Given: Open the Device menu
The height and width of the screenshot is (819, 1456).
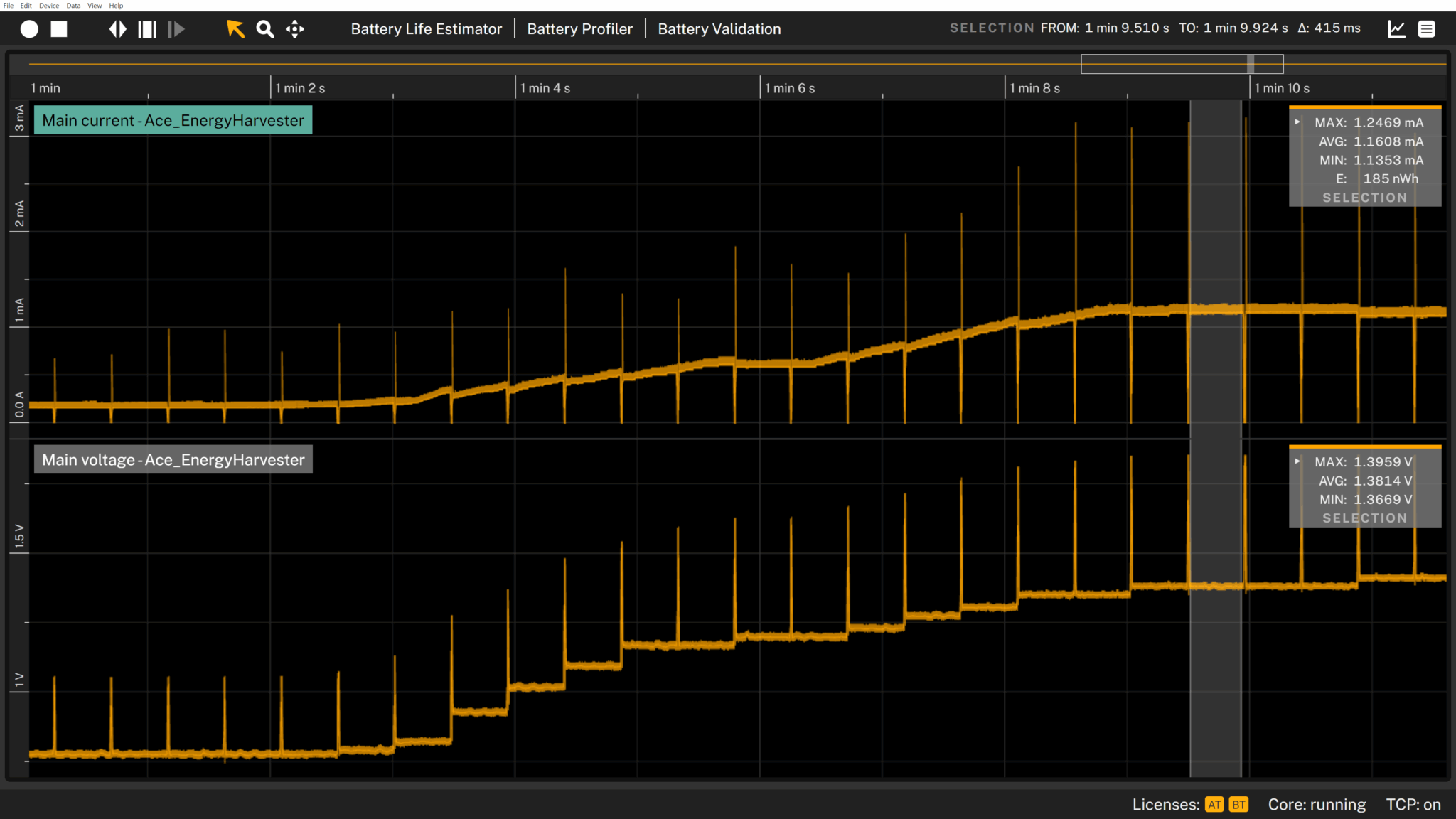Looking at the screenshot, I should point(49,6).
